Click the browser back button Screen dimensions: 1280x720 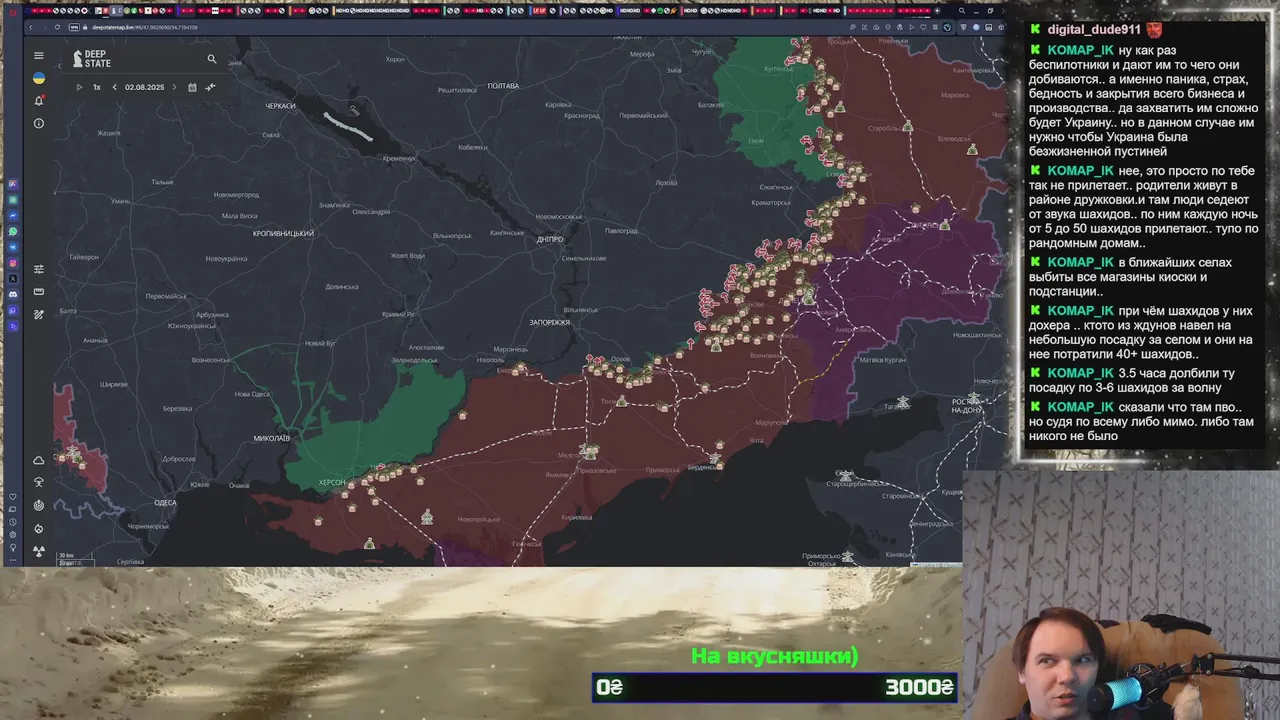(31, 27)
